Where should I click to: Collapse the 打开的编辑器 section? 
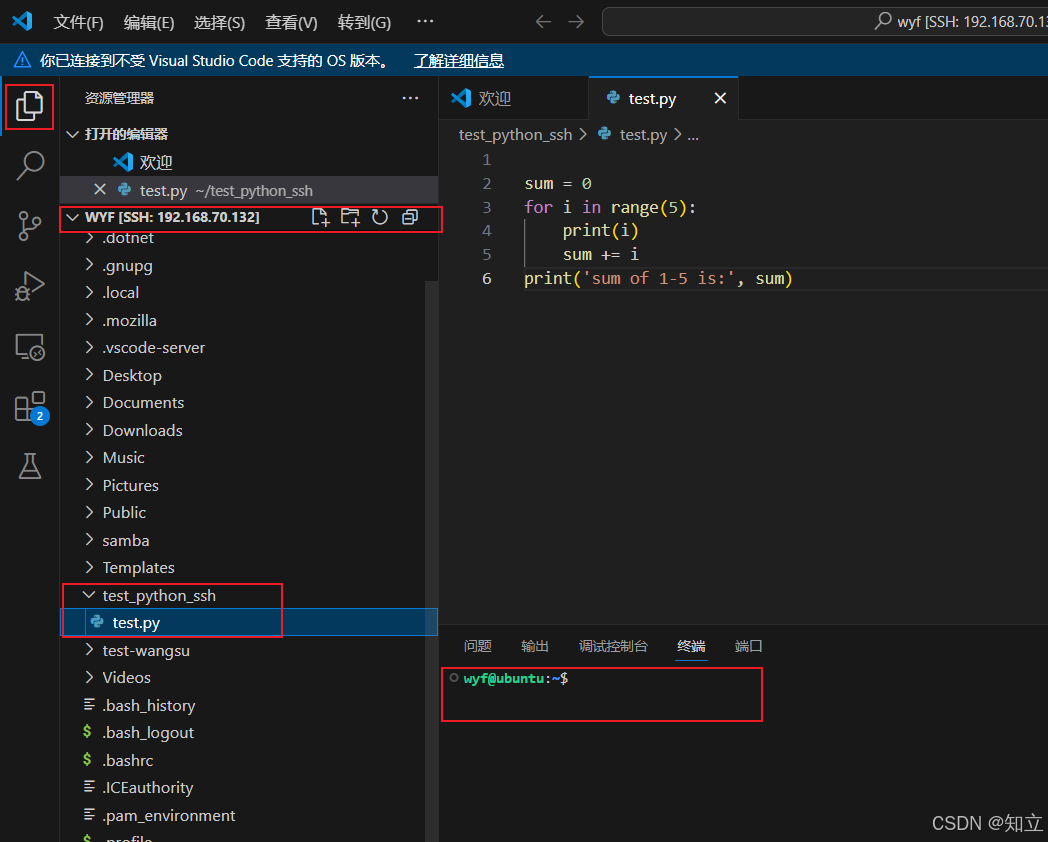(x=249, y=134)
